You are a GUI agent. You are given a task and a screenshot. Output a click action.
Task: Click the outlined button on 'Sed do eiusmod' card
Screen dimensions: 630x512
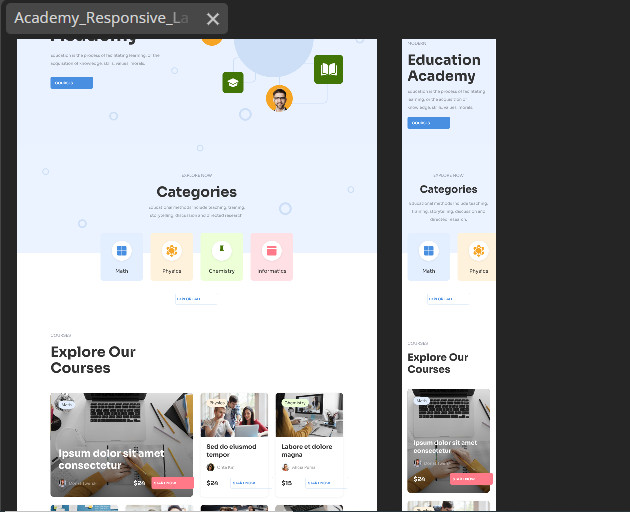coord(251,483)
